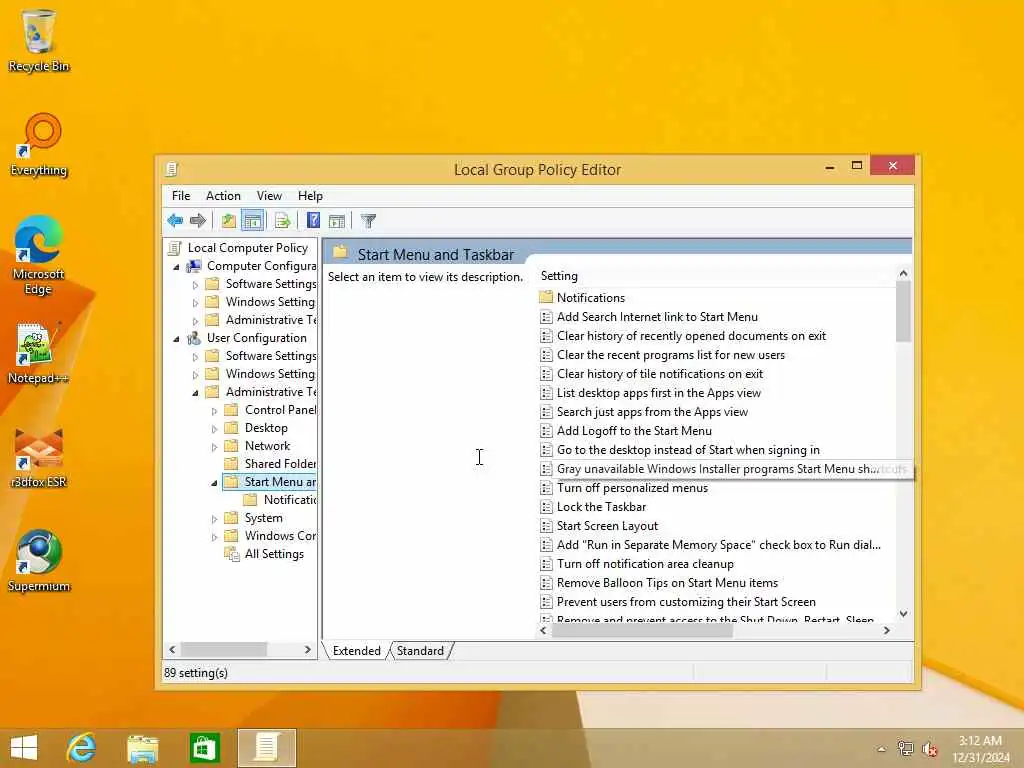1024x768 pixels.
Task: Expand Software Settings under Computer Configuration
Action: tap(195, 285)
